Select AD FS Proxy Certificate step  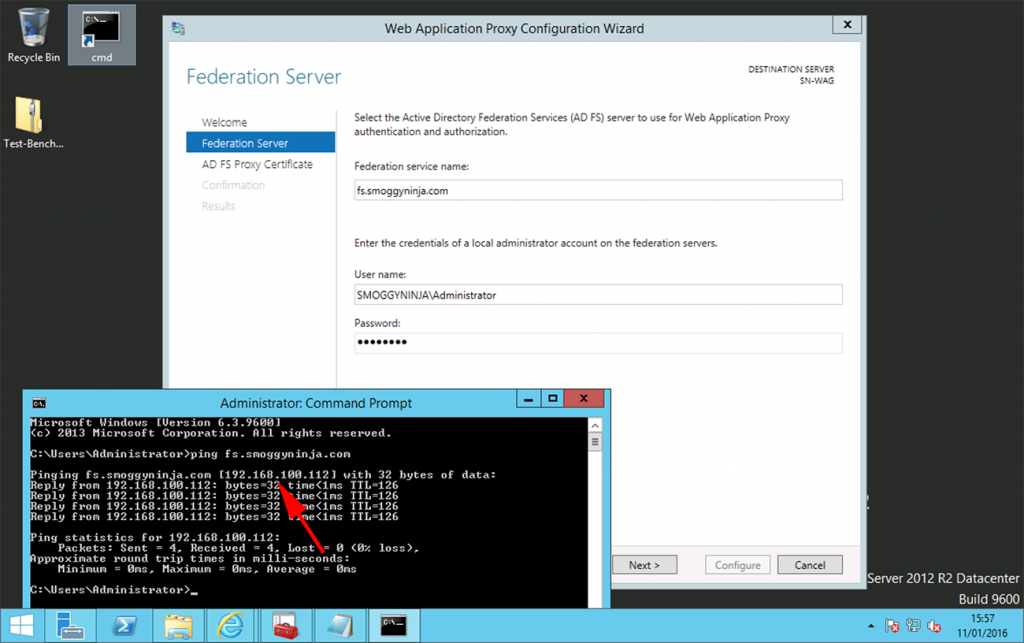click(x=257, y=164)
